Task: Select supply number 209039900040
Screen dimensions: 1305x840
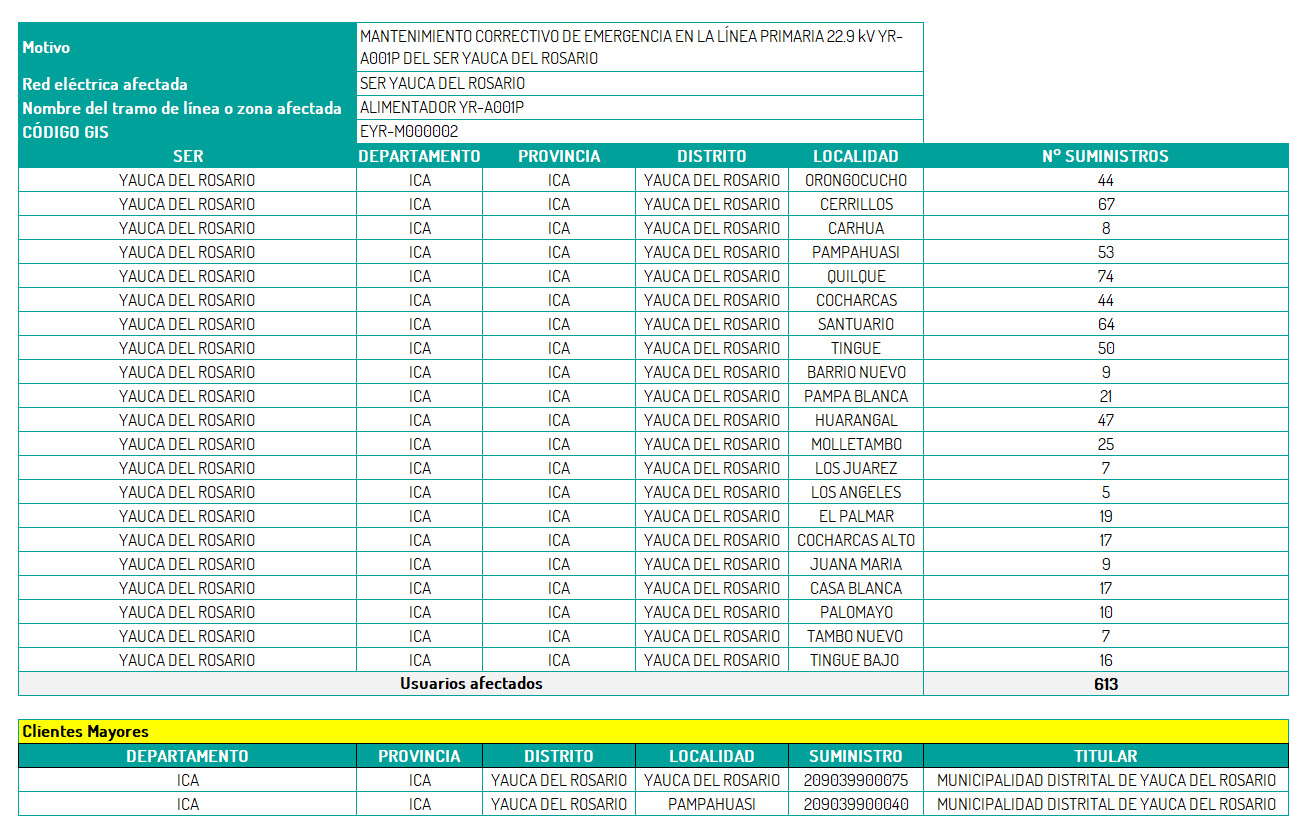Action: pyautogui.click(x=855, y=804)
